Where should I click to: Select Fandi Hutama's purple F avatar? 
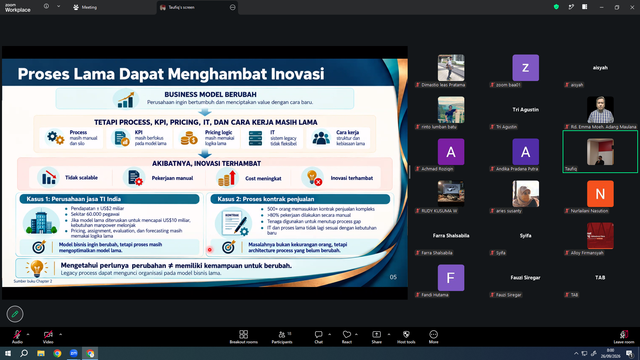[451, 278]
